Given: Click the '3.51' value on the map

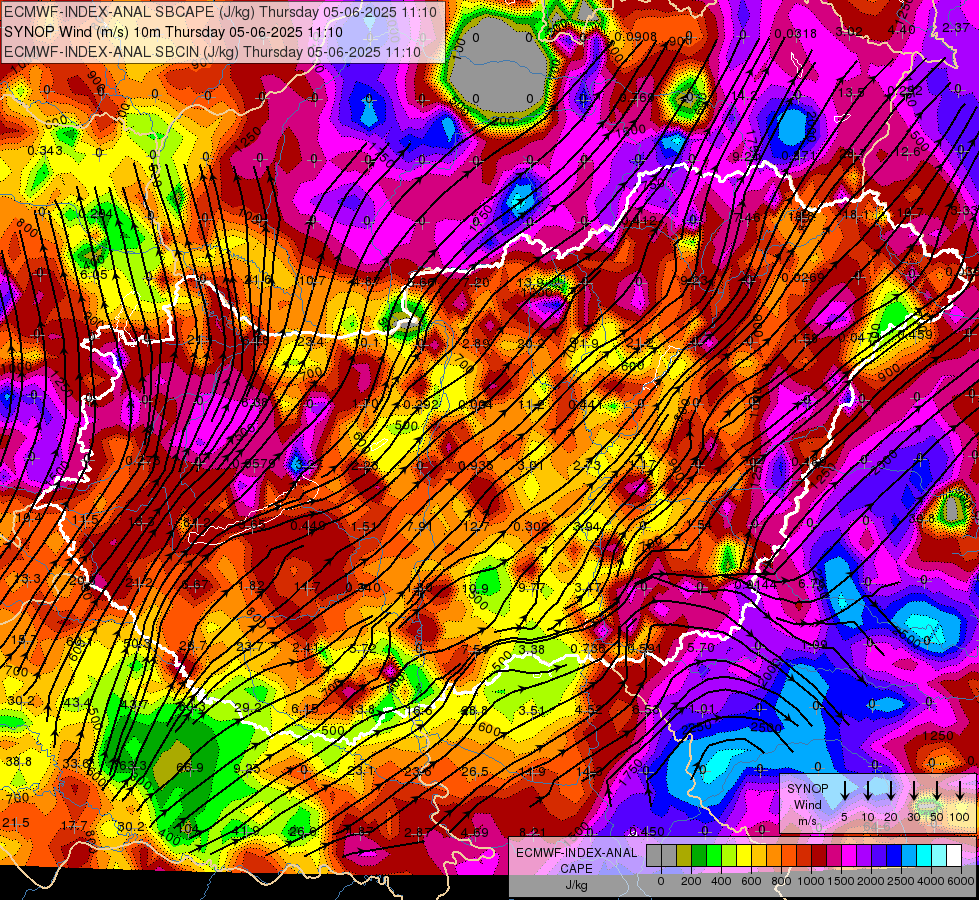Looking at the screenshot, I should pos(532,710).
